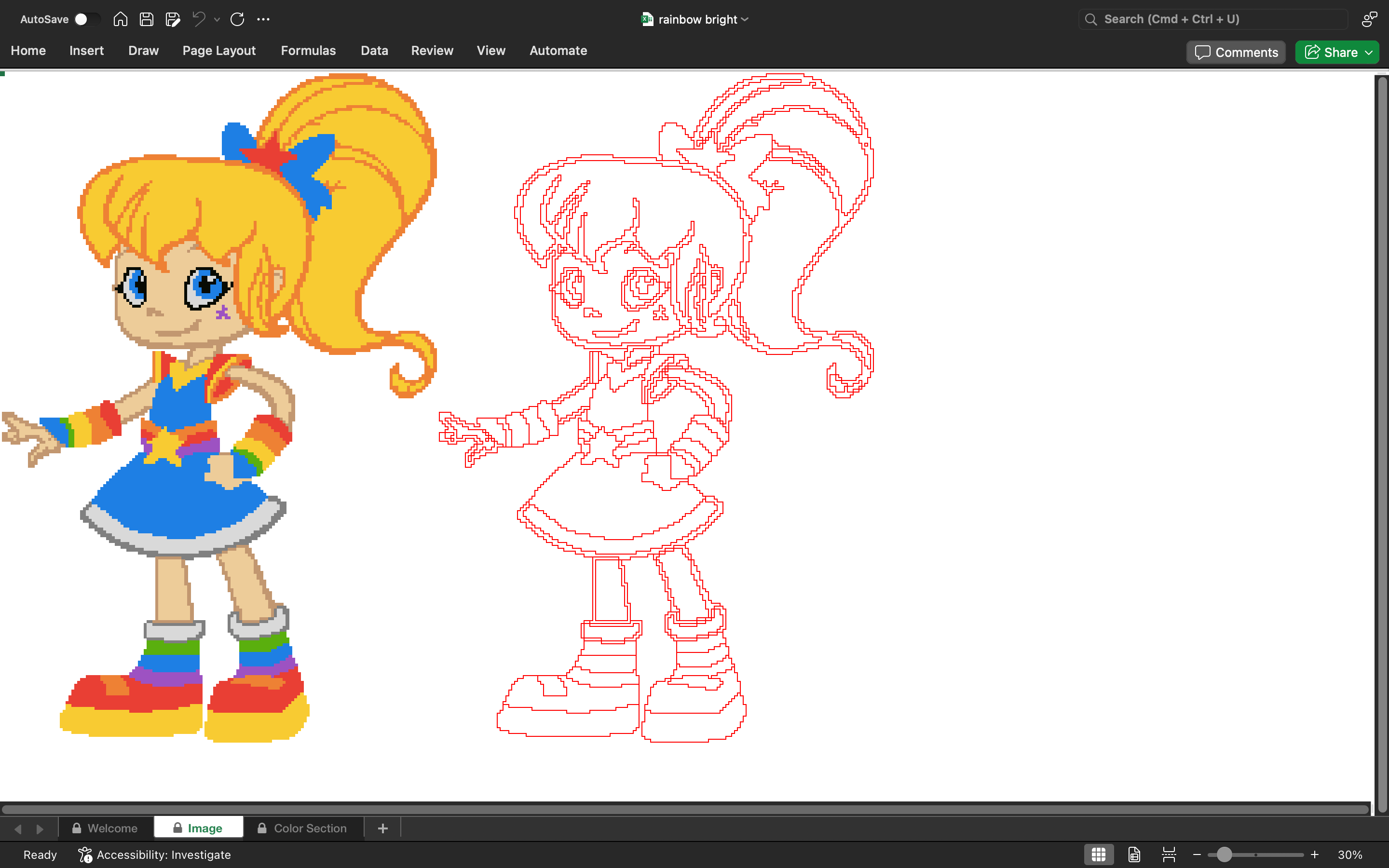Click the Save floppy disk icon
Screen dimensions: 1389x868
[146, 19]
